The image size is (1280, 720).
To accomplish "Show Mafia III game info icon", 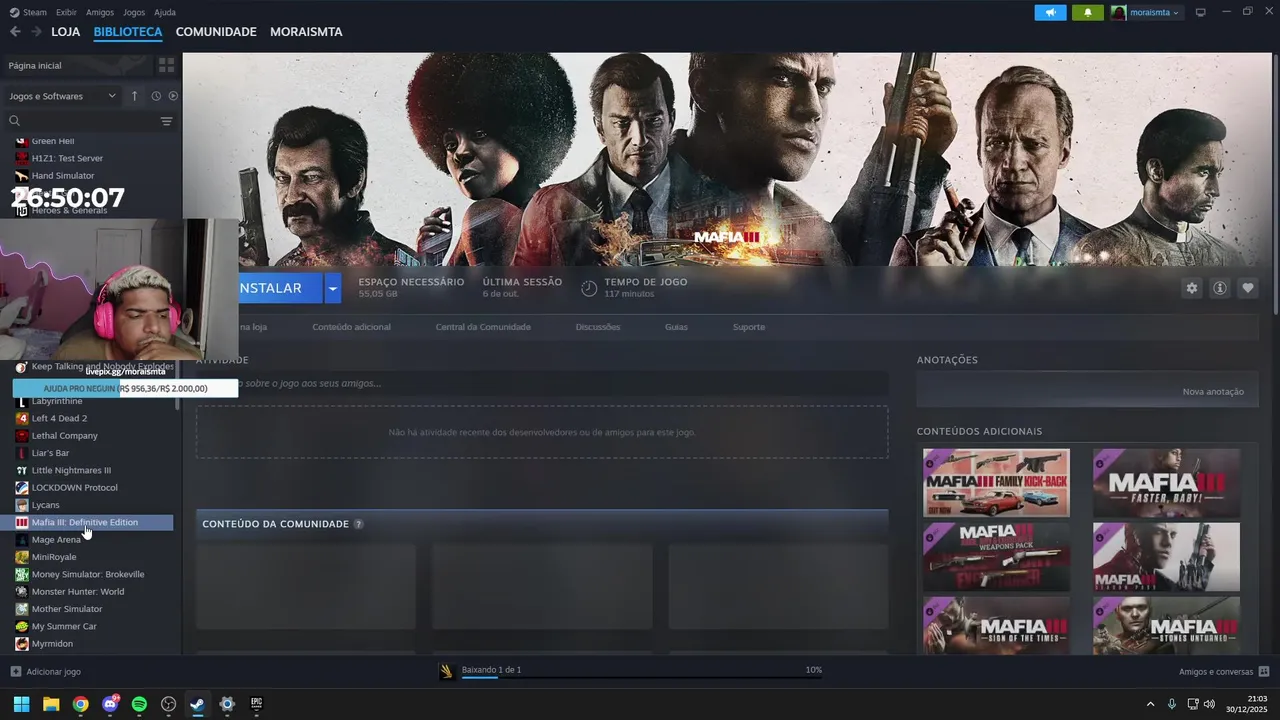I will 1220,288.
